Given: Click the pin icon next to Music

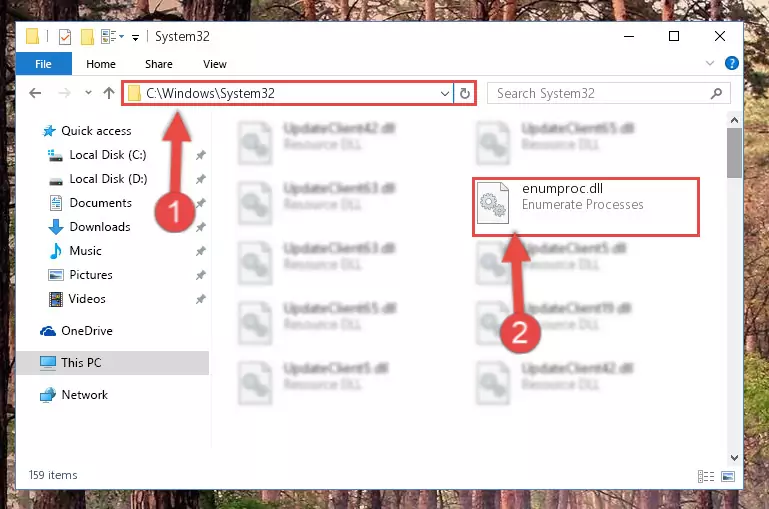Looking at the screenshot, I should tap(200, 252).
